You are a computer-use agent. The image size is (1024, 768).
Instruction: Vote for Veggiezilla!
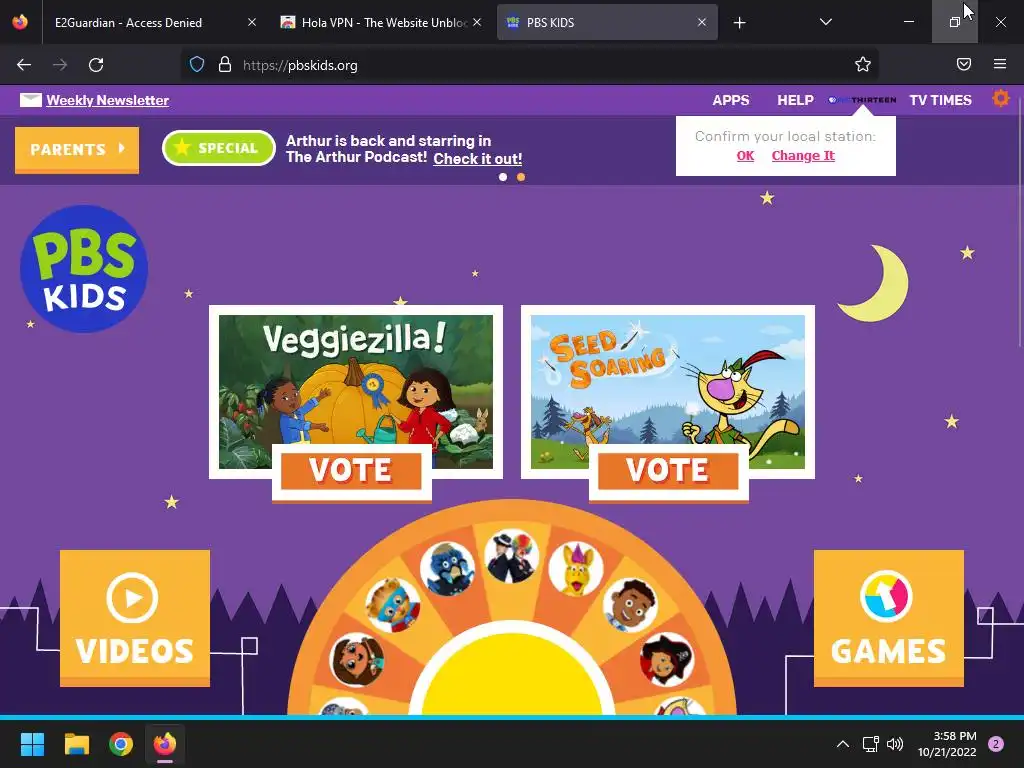coord(351,470)
